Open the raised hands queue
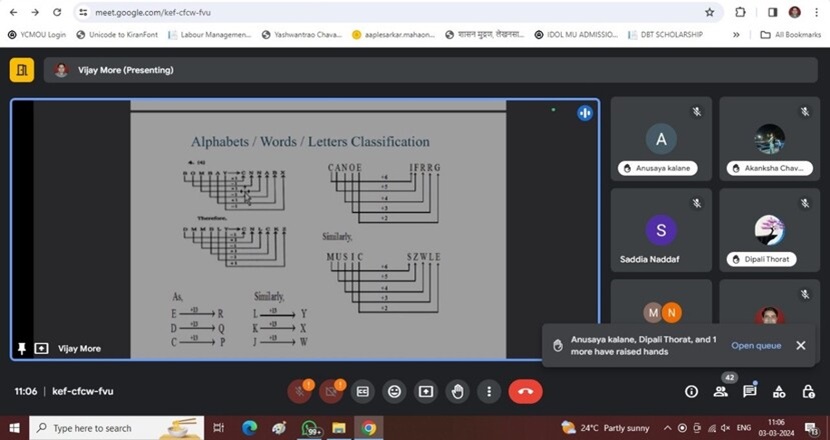The image size is (830, 440). [x=756, y=345]
